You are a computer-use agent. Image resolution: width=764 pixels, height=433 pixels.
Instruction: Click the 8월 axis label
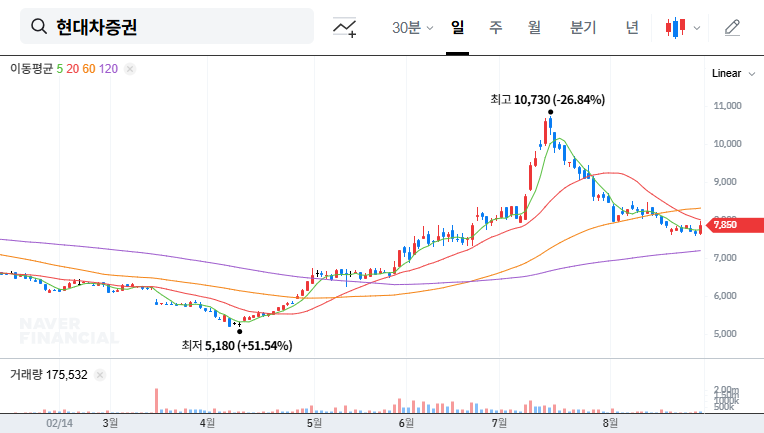(x=610, y=423)
